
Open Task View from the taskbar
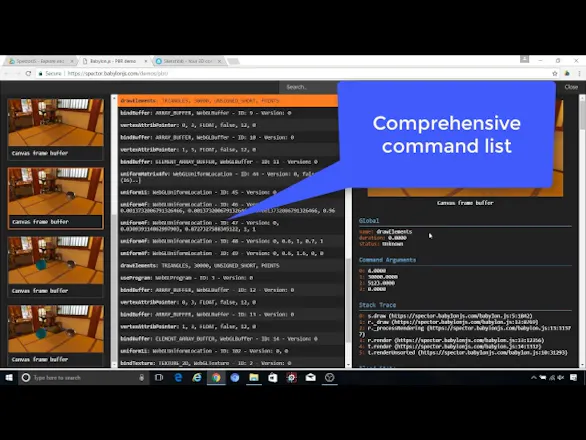[159, 378]
